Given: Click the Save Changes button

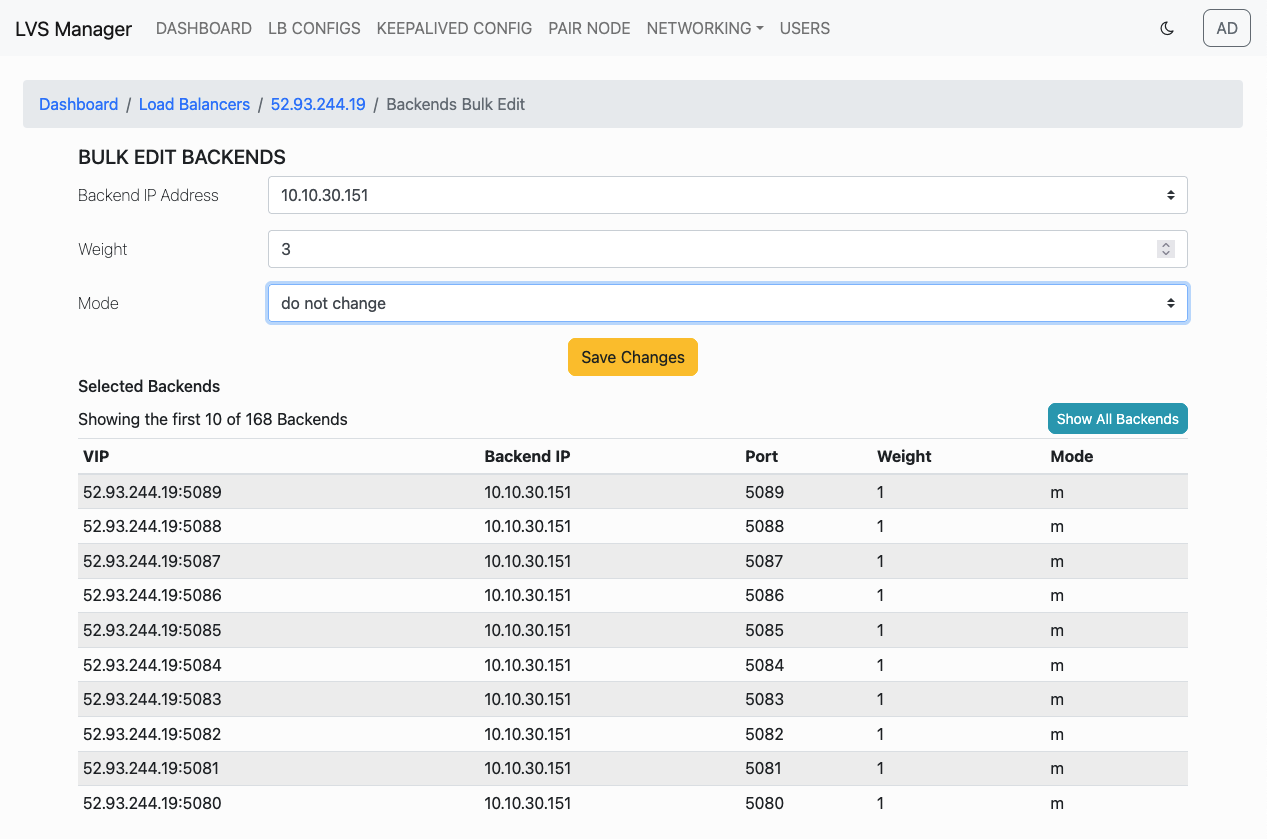Looking at the screenshot, I should 633,357.
